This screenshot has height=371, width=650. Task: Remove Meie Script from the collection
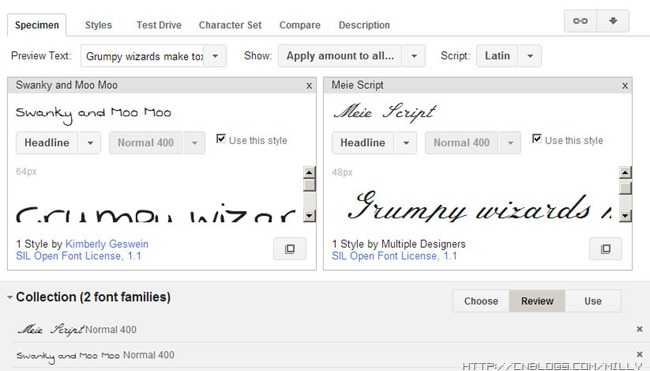point(639,329)
